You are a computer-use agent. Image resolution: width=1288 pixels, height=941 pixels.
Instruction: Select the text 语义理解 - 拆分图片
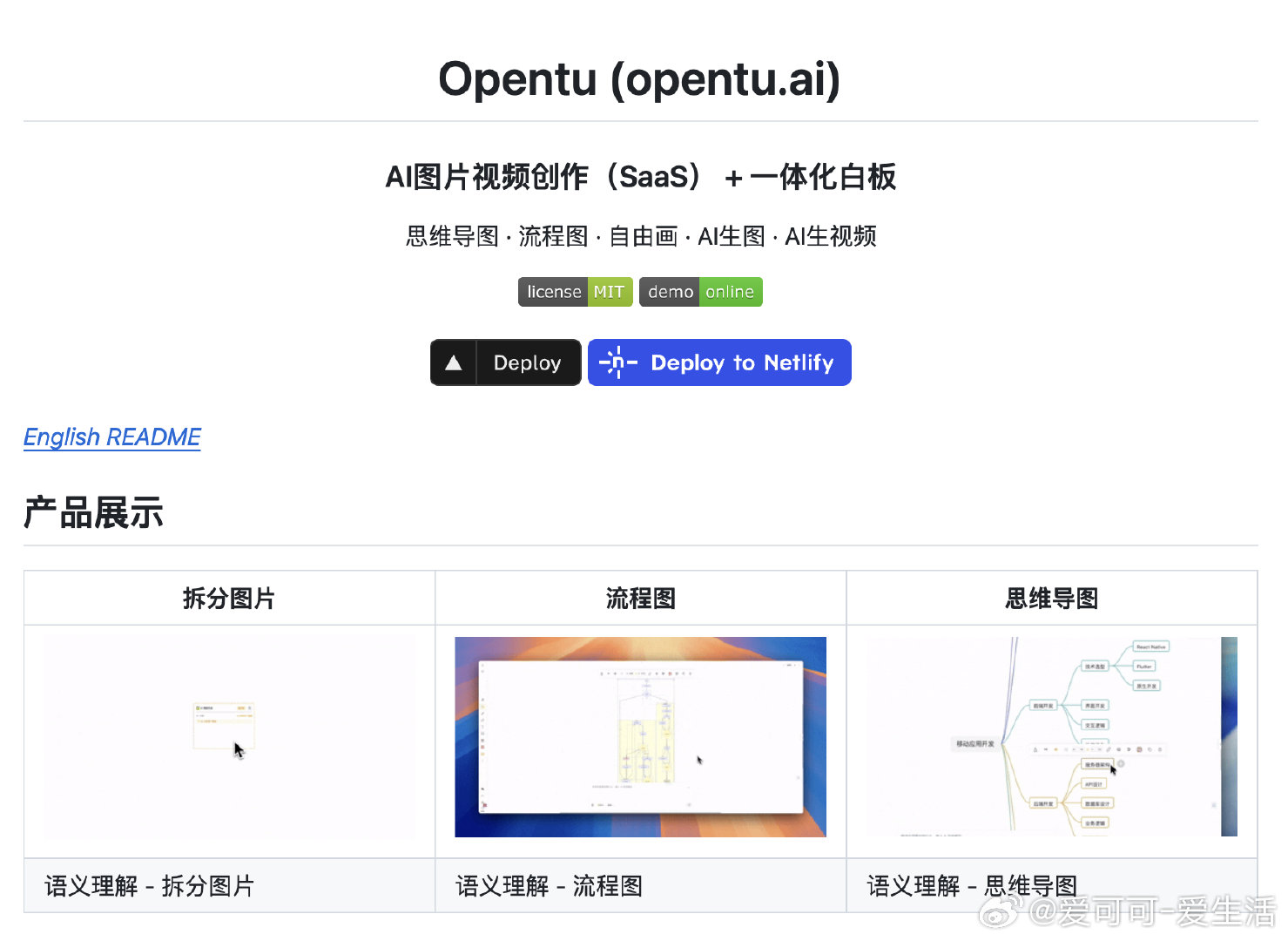click(149, 886)
